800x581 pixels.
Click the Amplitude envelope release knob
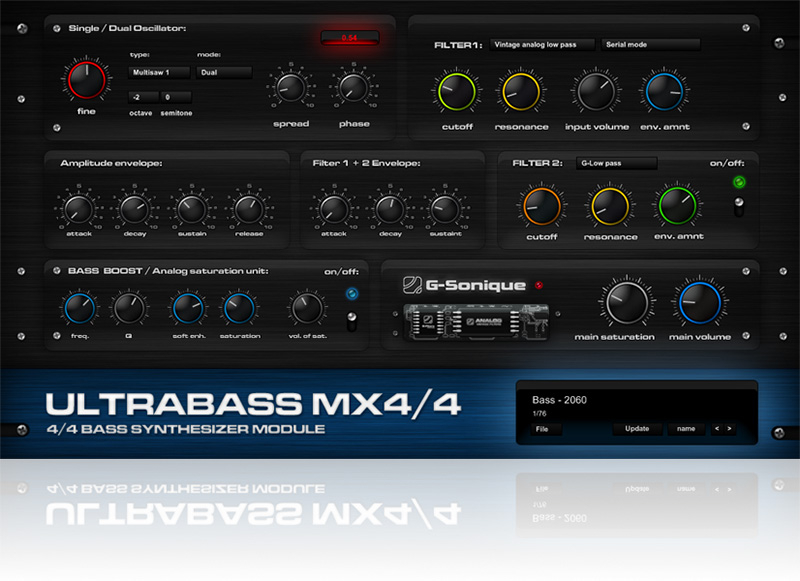[249, 209]
